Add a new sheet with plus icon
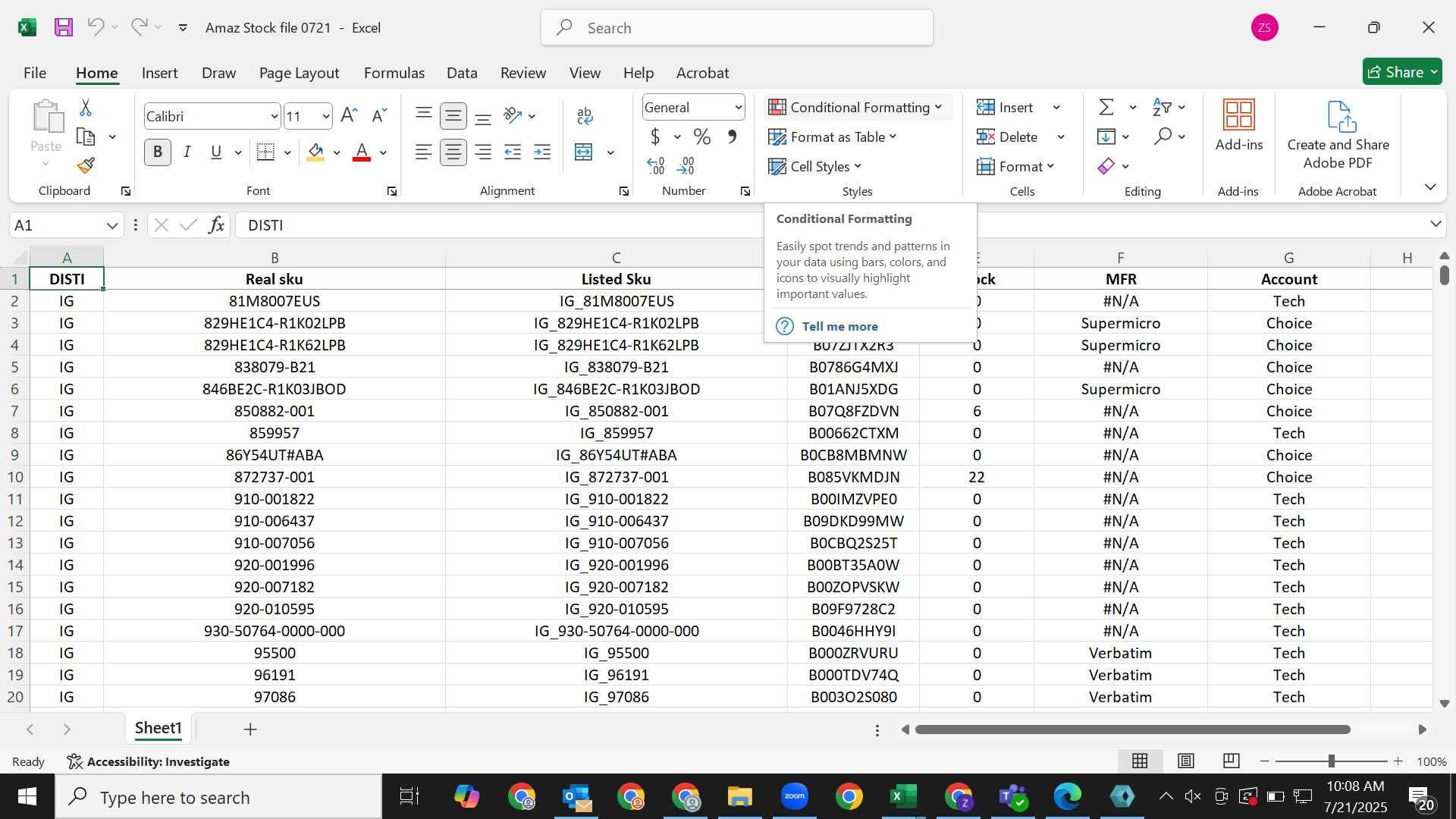Image resolution: width=1456 pixels, height=819 pixels. (250, 730)
